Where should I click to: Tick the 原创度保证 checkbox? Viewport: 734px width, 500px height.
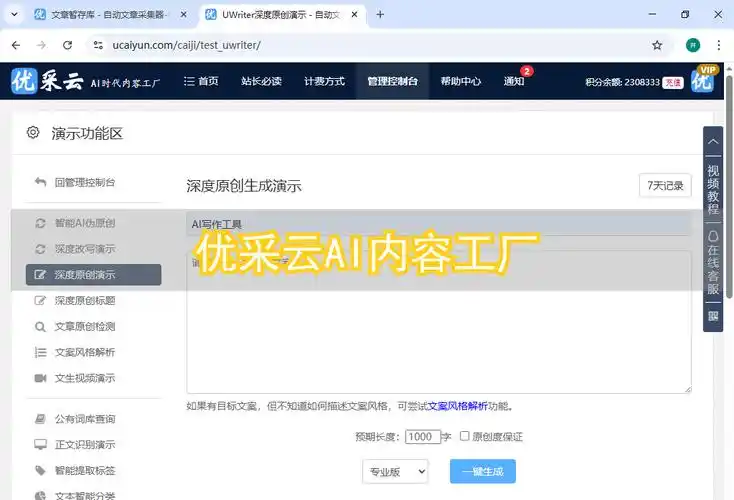pyautogui.click(x=464, y=436)
